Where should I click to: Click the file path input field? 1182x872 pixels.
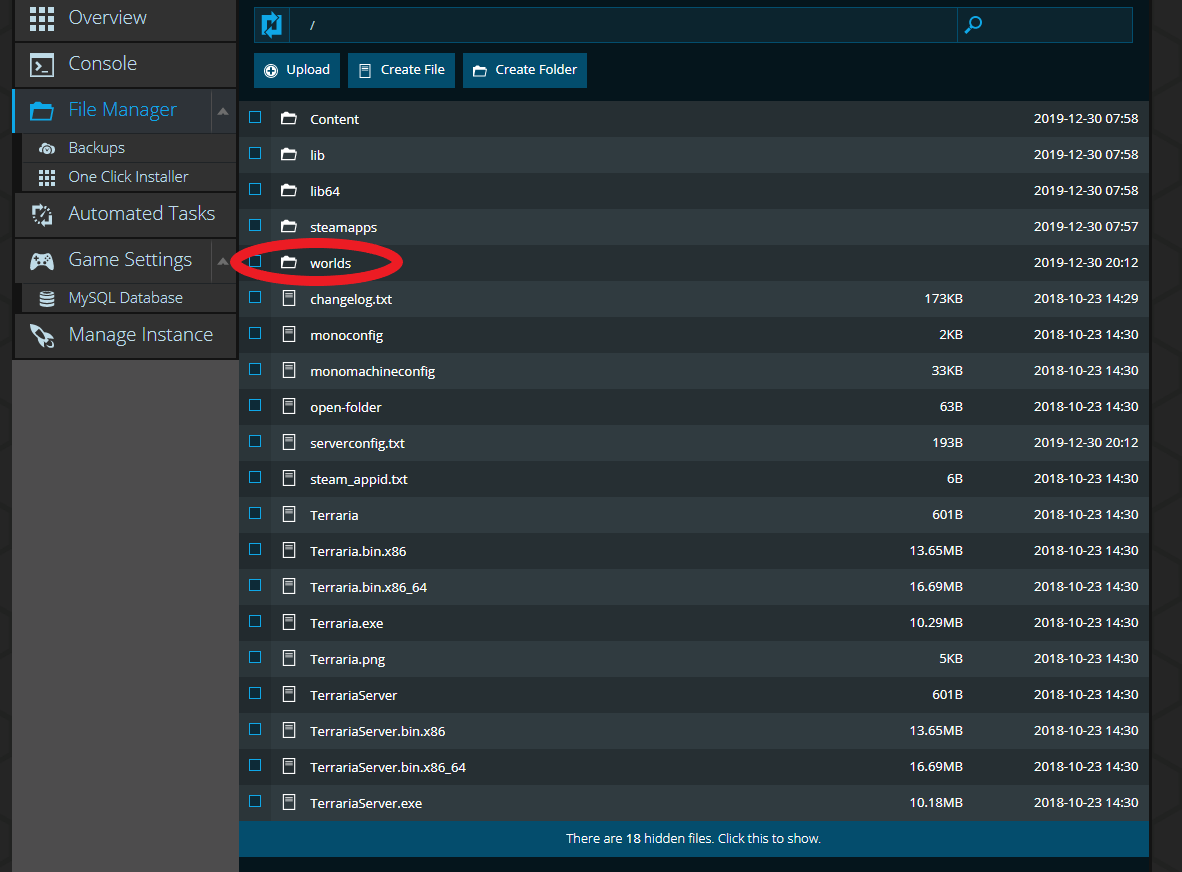(x=623, y=25)
